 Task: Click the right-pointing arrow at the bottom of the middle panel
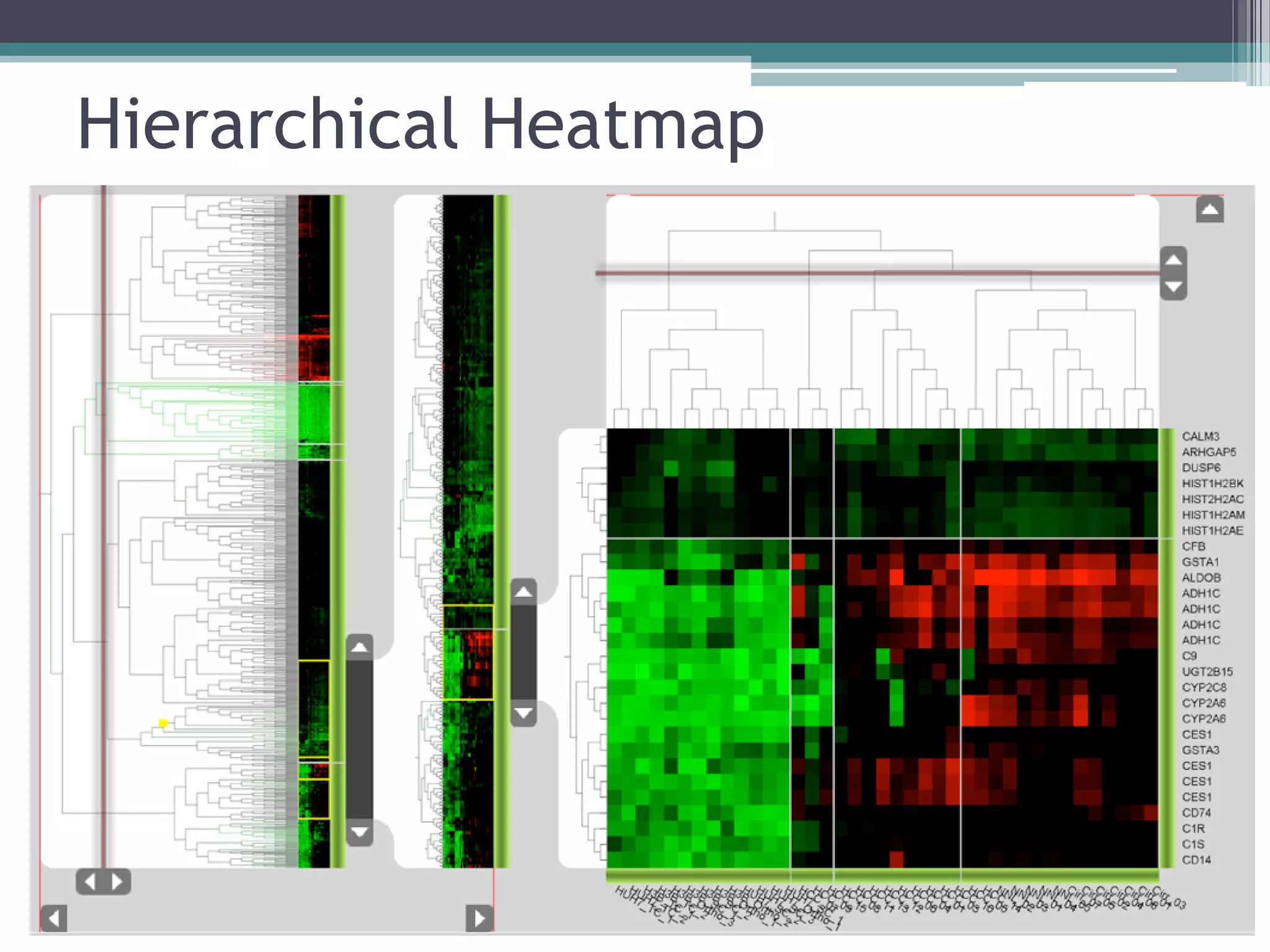click(x=479, y=918)
